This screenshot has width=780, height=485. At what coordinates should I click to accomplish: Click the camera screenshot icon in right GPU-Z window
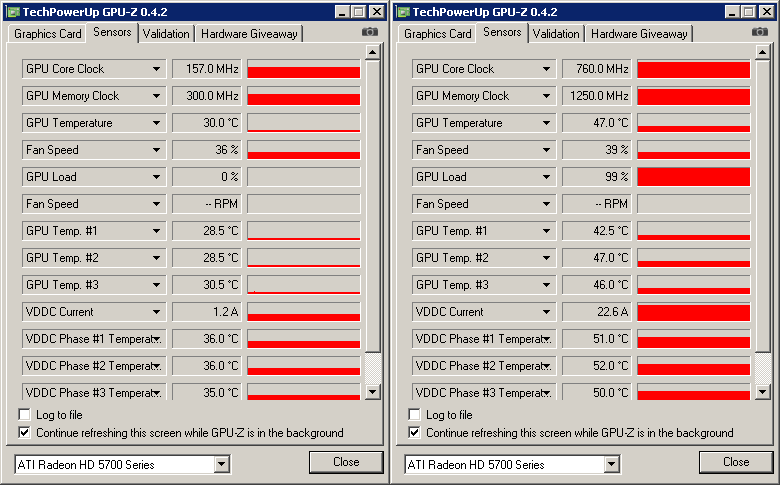[x=760, y=32]
